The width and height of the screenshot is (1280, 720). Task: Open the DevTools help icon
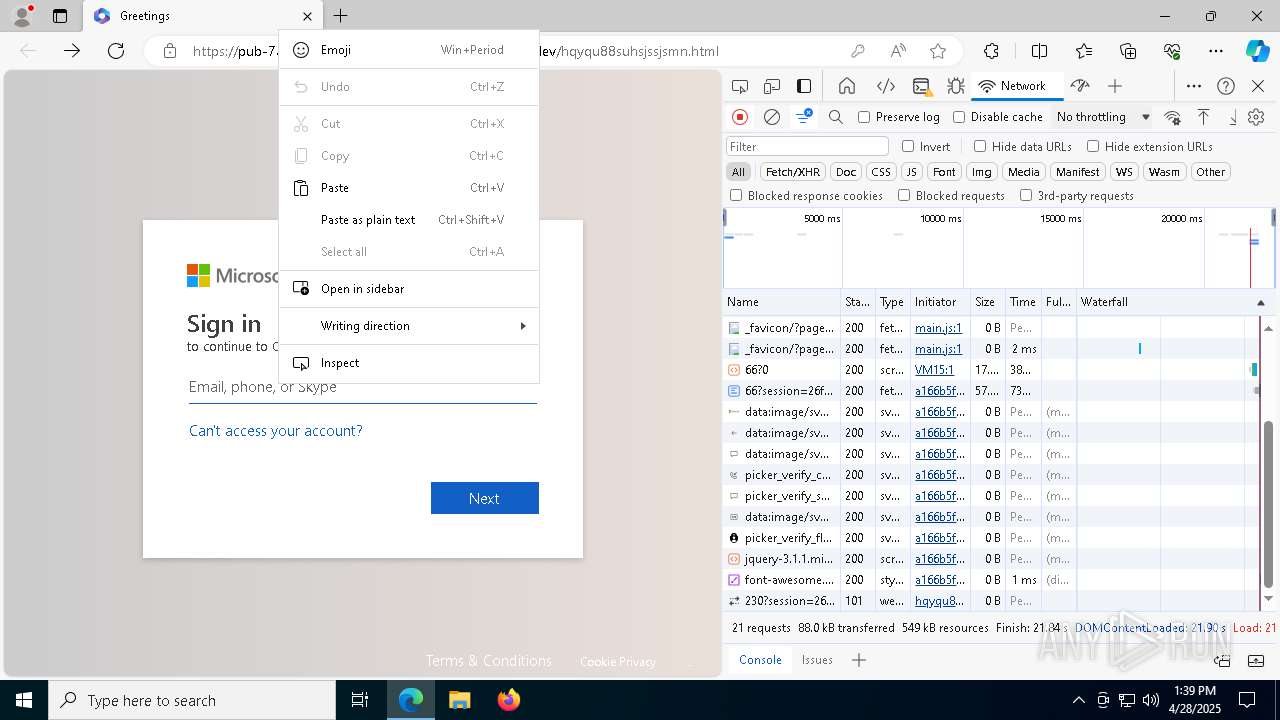point(1226,86)
